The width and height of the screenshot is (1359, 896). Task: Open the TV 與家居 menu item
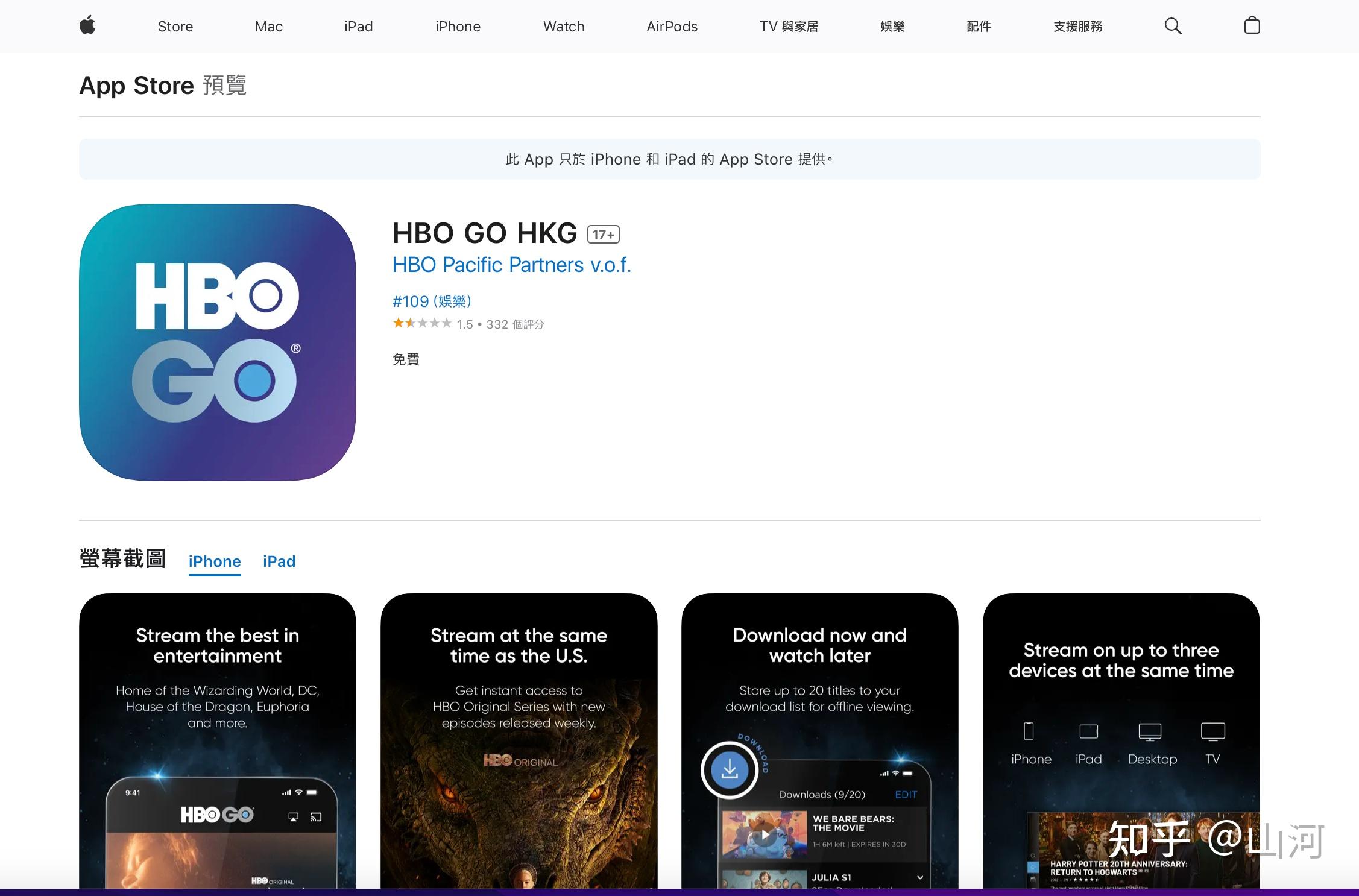pyautogui.click(x=790, y=25)
